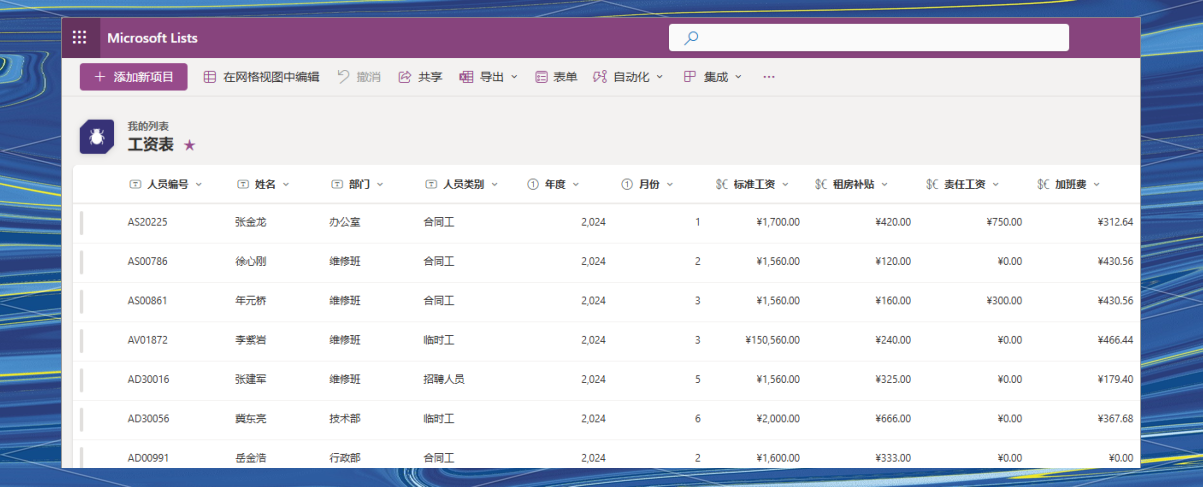The width and height of the screenshot is (1203, 487).
Task: Click the text type icon beside 部门
Action: point(337,184)
